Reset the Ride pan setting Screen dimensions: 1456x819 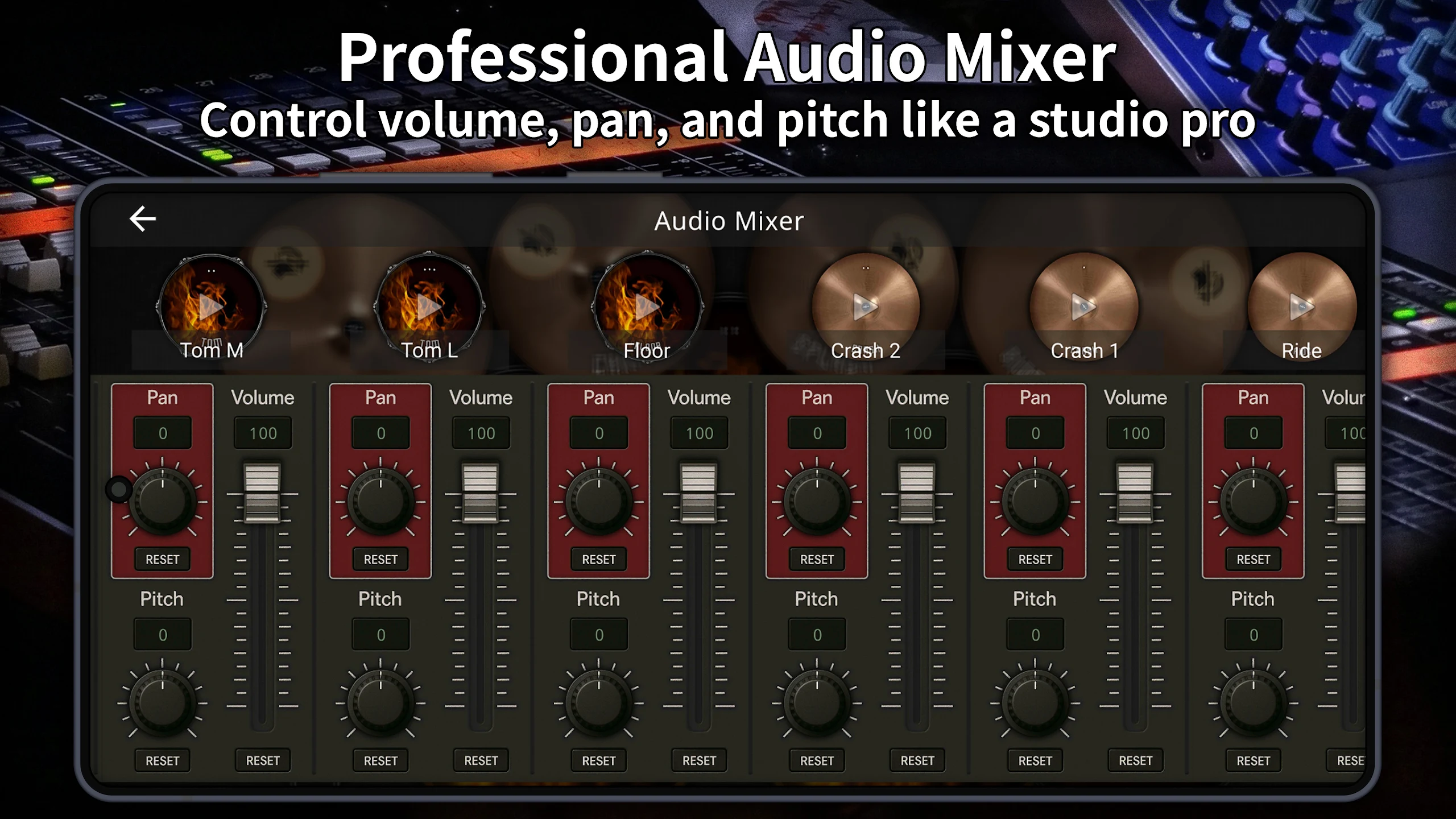pyautogui.click(x=1253, y=560)
